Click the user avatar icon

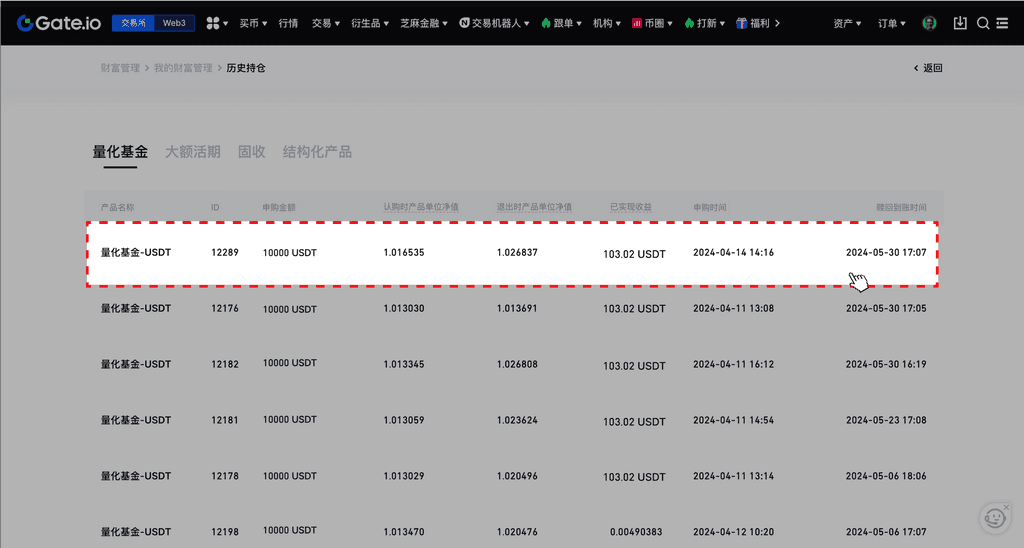(930, 23)
